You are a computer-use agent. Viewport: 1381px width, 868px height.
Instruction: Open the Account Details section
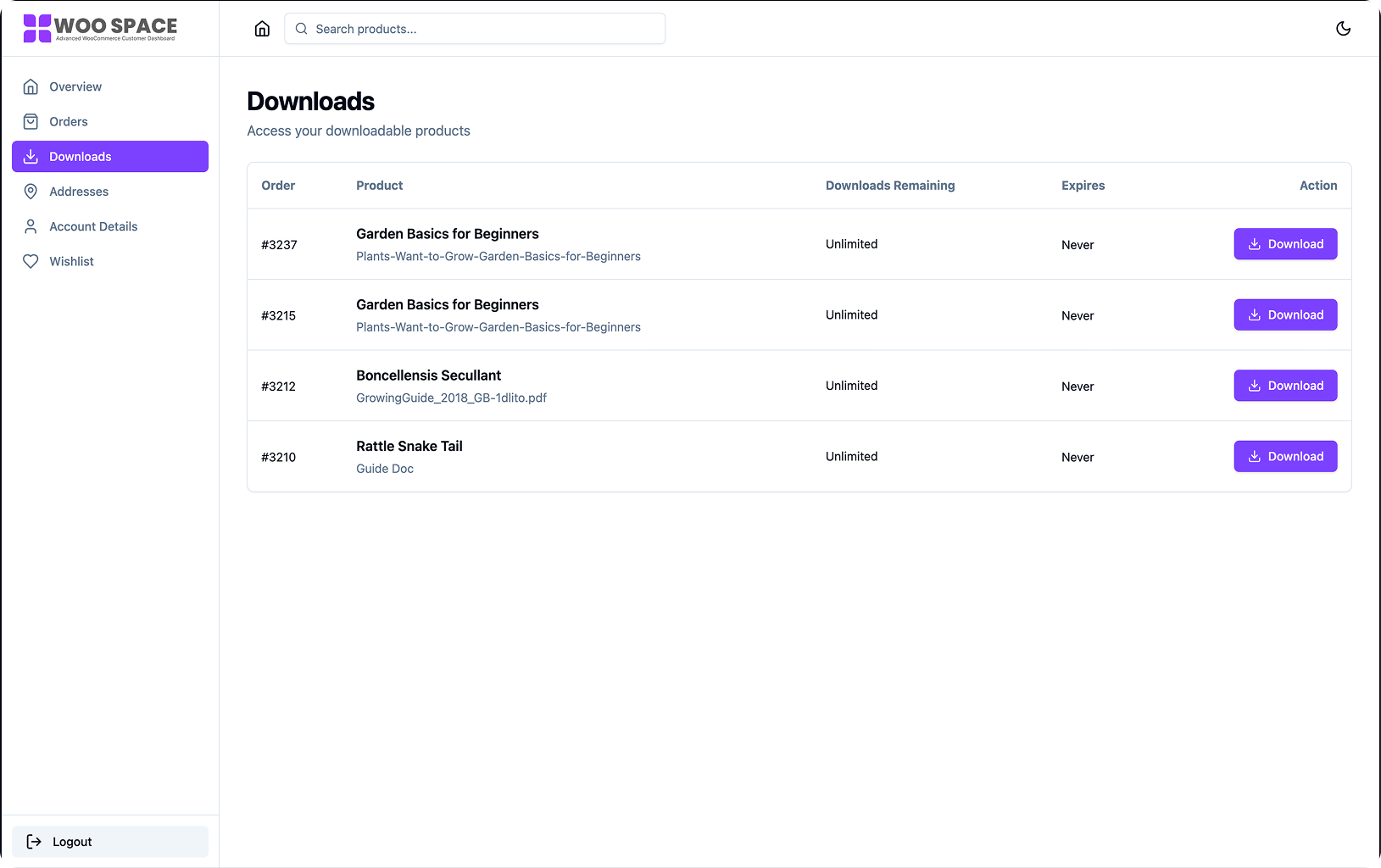(x=93, y=225)
